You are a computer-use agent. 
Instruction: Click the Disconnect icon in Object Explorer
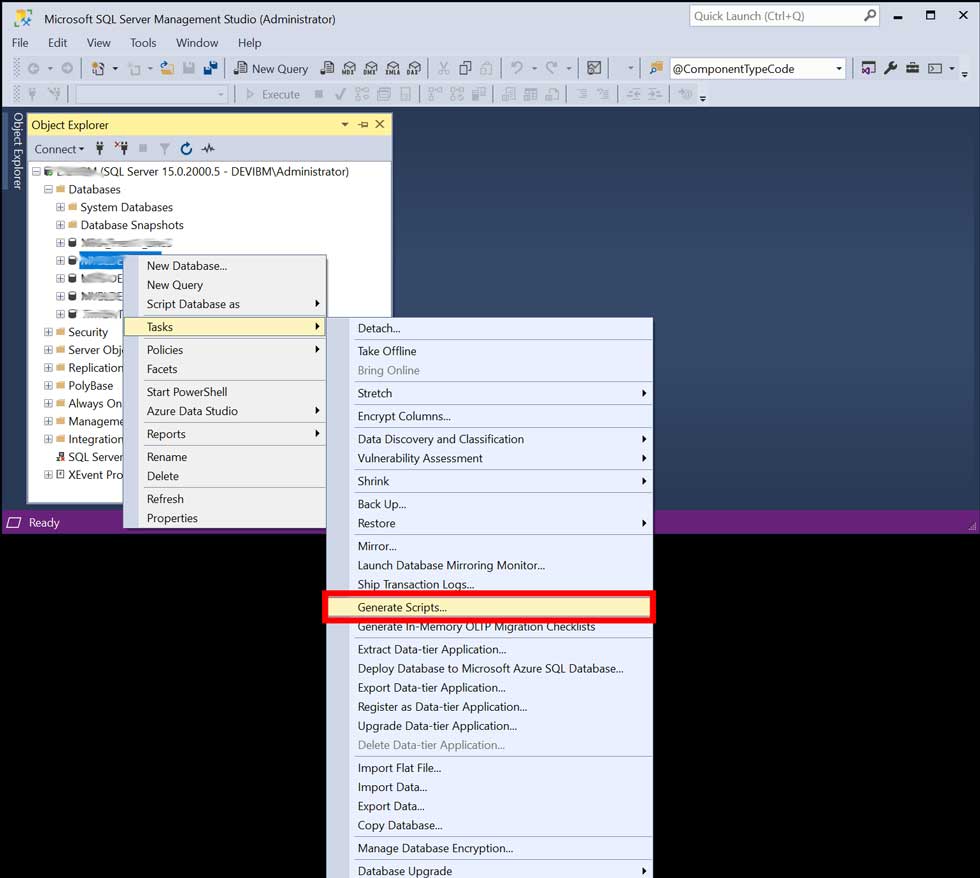[x=121, y=148]
